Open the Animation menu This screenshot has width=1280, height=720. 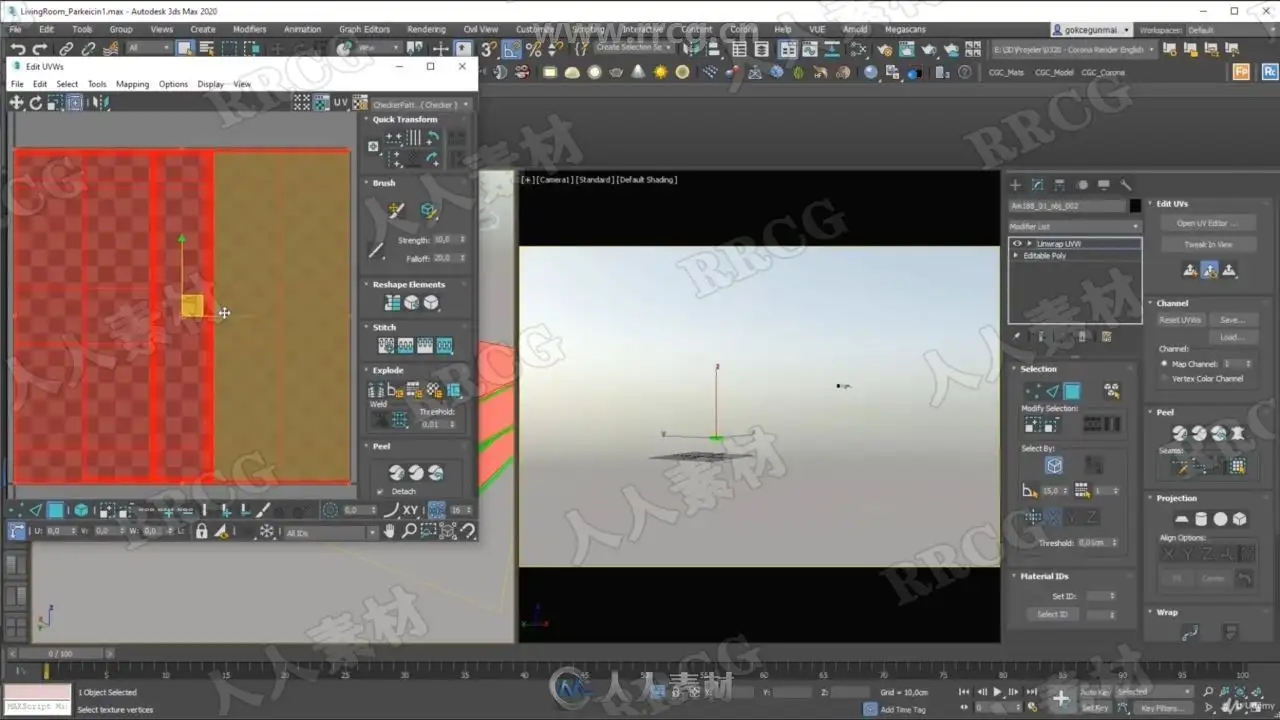click(x=302, y=30)
